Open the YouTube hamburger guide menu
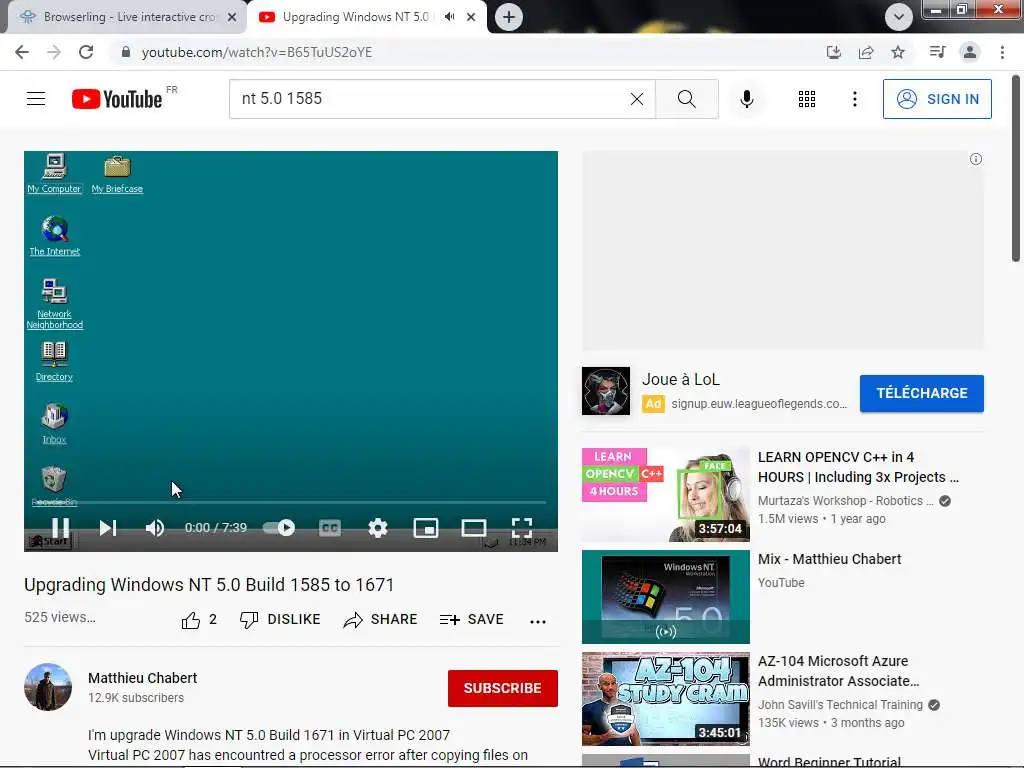The width and height of the screenshot is (1024, 768). click(36, 99)
